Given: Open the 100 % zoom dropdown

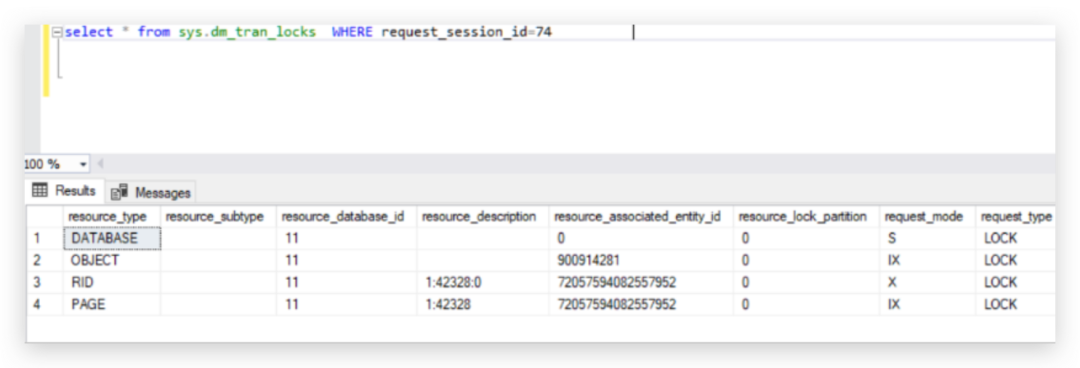Looking at the screenshot, I should pyautogui.click(x=84, y=164).
